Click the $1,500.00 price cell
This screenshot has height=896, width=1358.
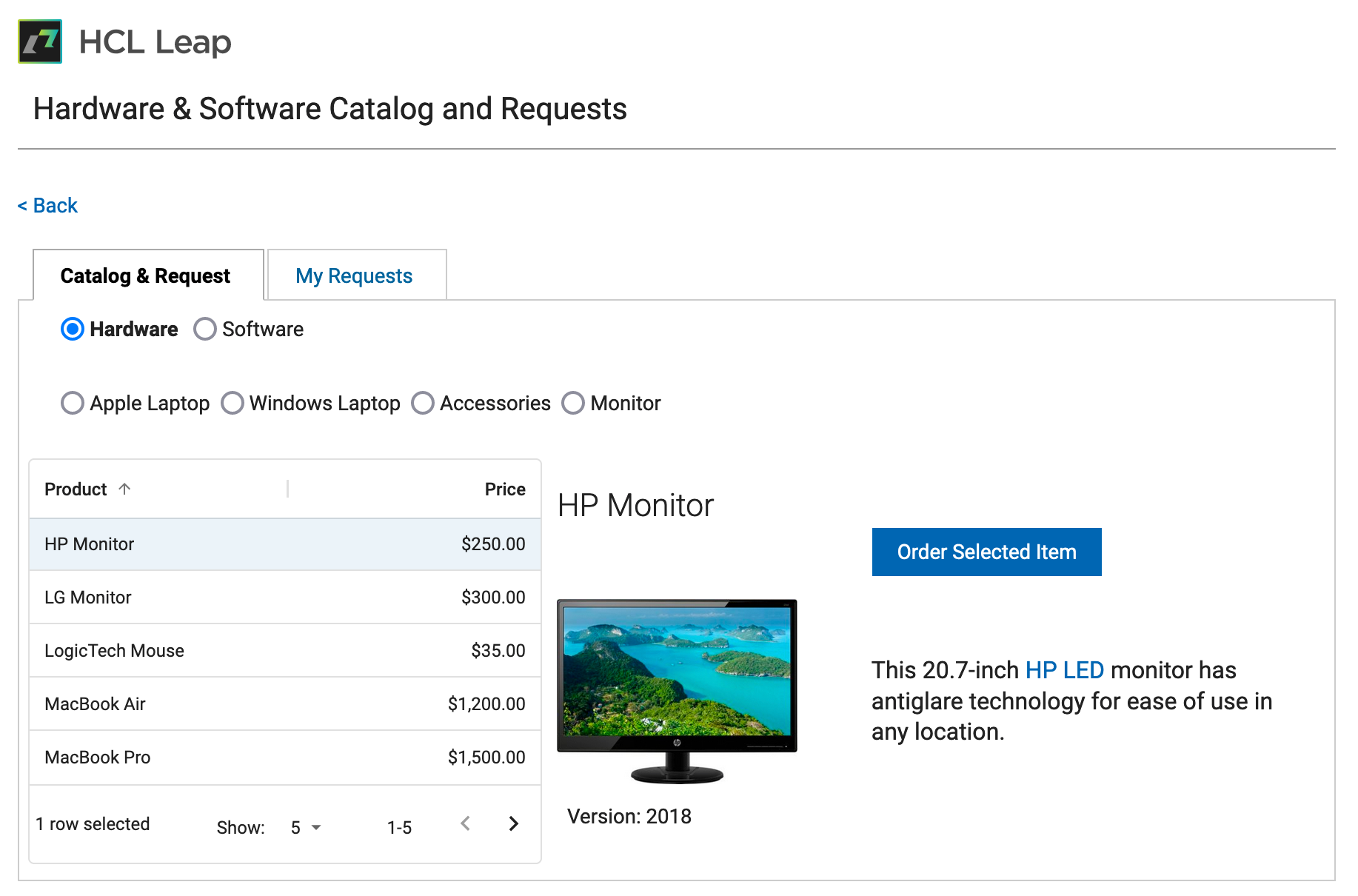point(486,758)
